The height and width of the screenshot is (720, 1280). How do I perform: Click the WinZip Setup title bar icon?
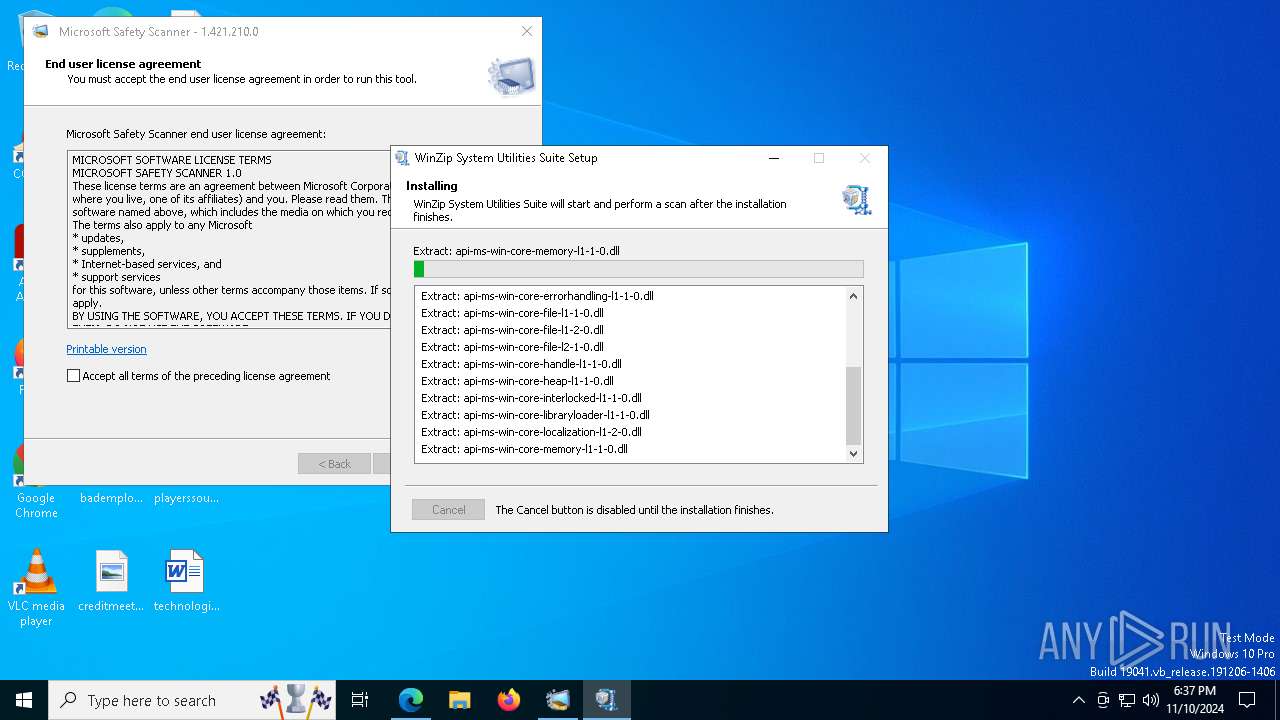coord(402,158)
